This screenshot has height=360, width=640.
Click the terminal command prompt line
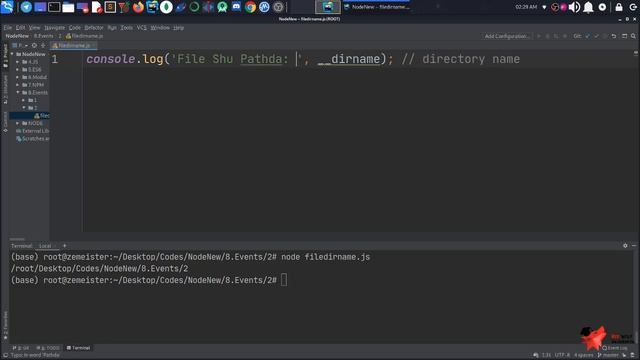149,280
